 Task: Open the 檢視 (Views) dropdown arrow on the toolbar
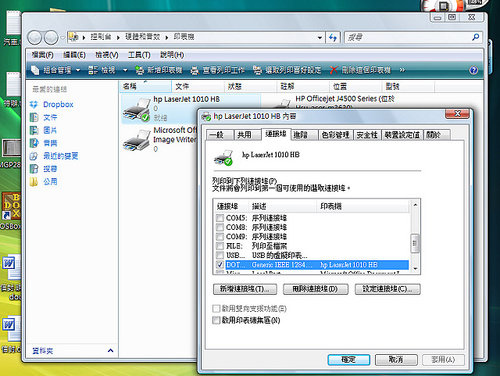click(125, 70)
